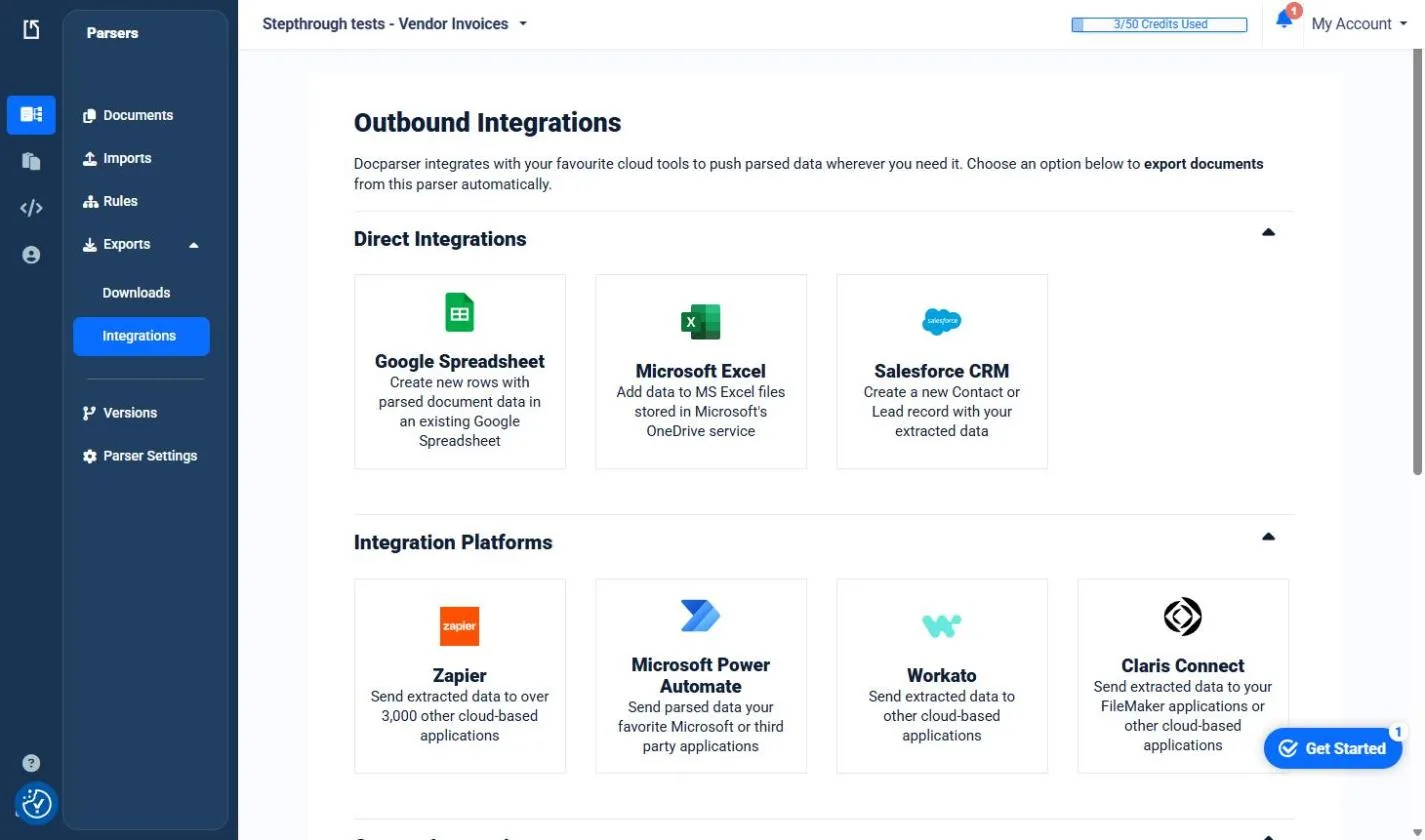This screenshot has height=840, width=1425.
Task: Open the parser selector dropdown arrow
Action: (x=523, y=24)
